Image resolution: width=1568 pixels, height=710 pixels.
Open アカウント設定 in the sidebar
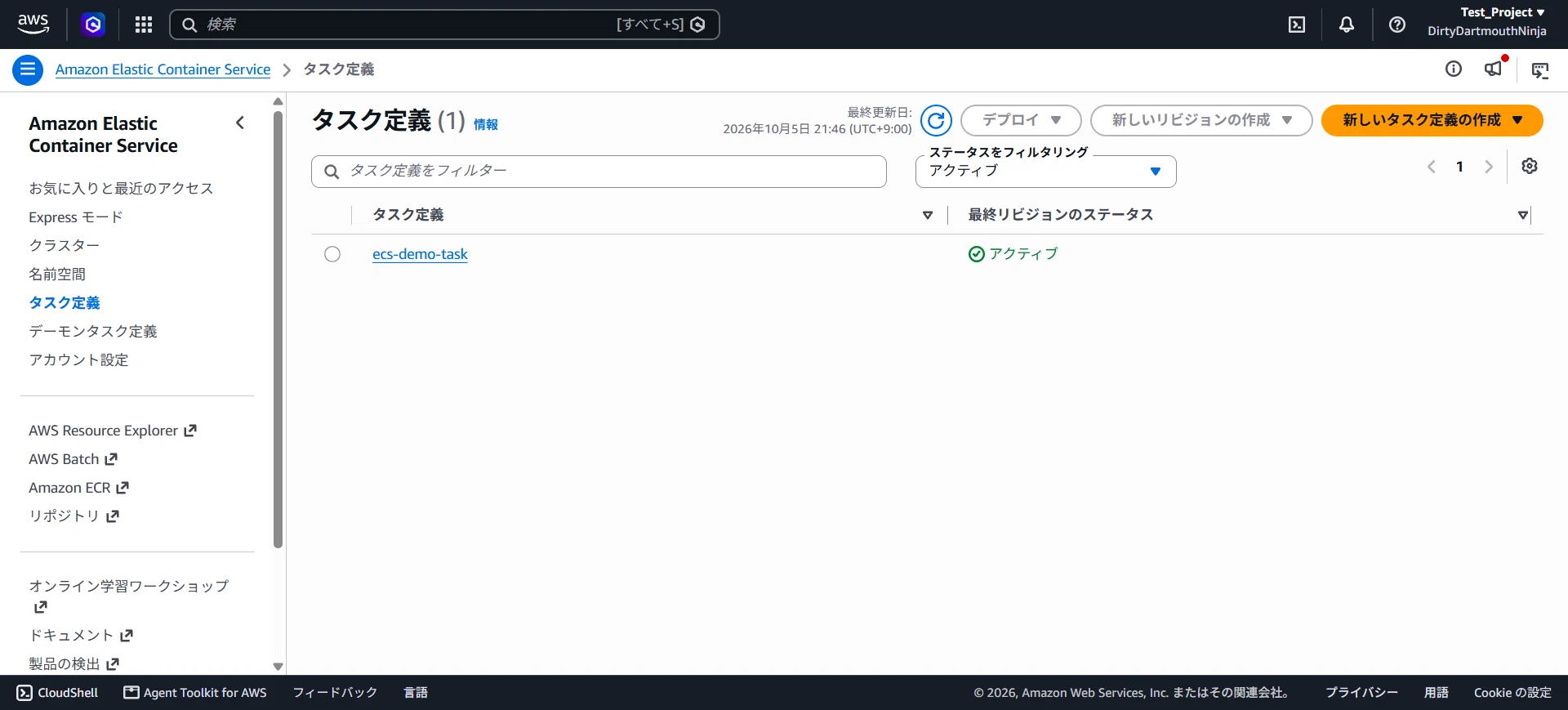pos(78,360)
